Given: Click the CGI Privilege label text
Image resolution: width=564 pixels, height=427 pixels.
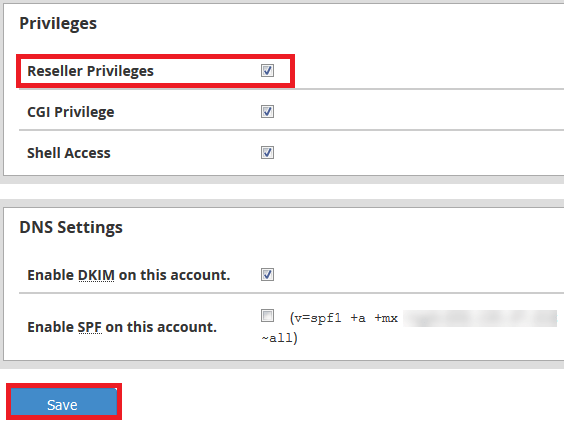Looking at the screenshot, I should pos(71,112).
